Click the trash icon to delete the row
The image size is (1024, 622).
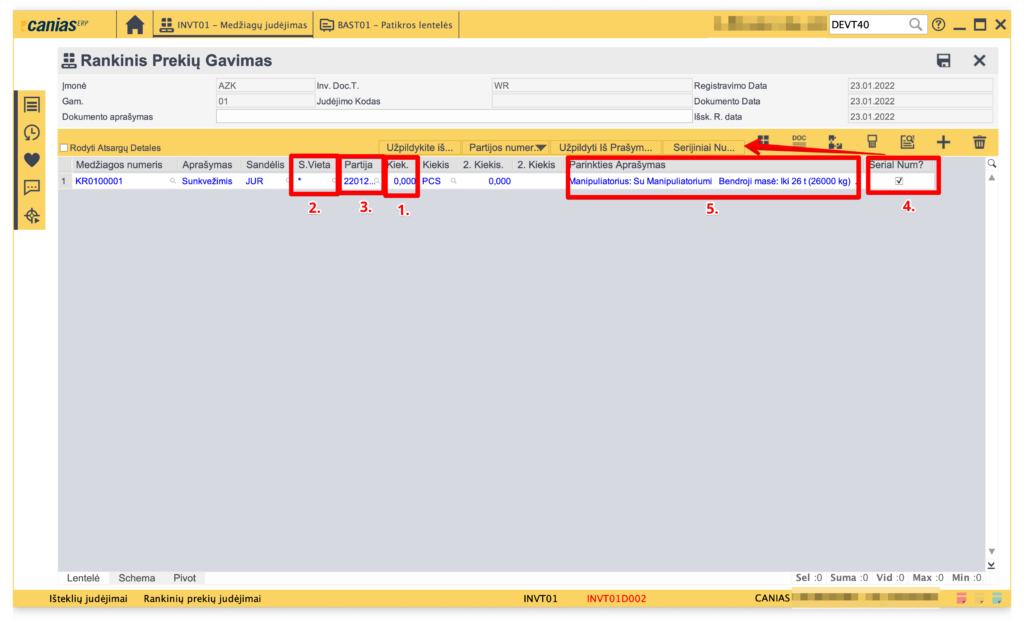click(979, 143)
